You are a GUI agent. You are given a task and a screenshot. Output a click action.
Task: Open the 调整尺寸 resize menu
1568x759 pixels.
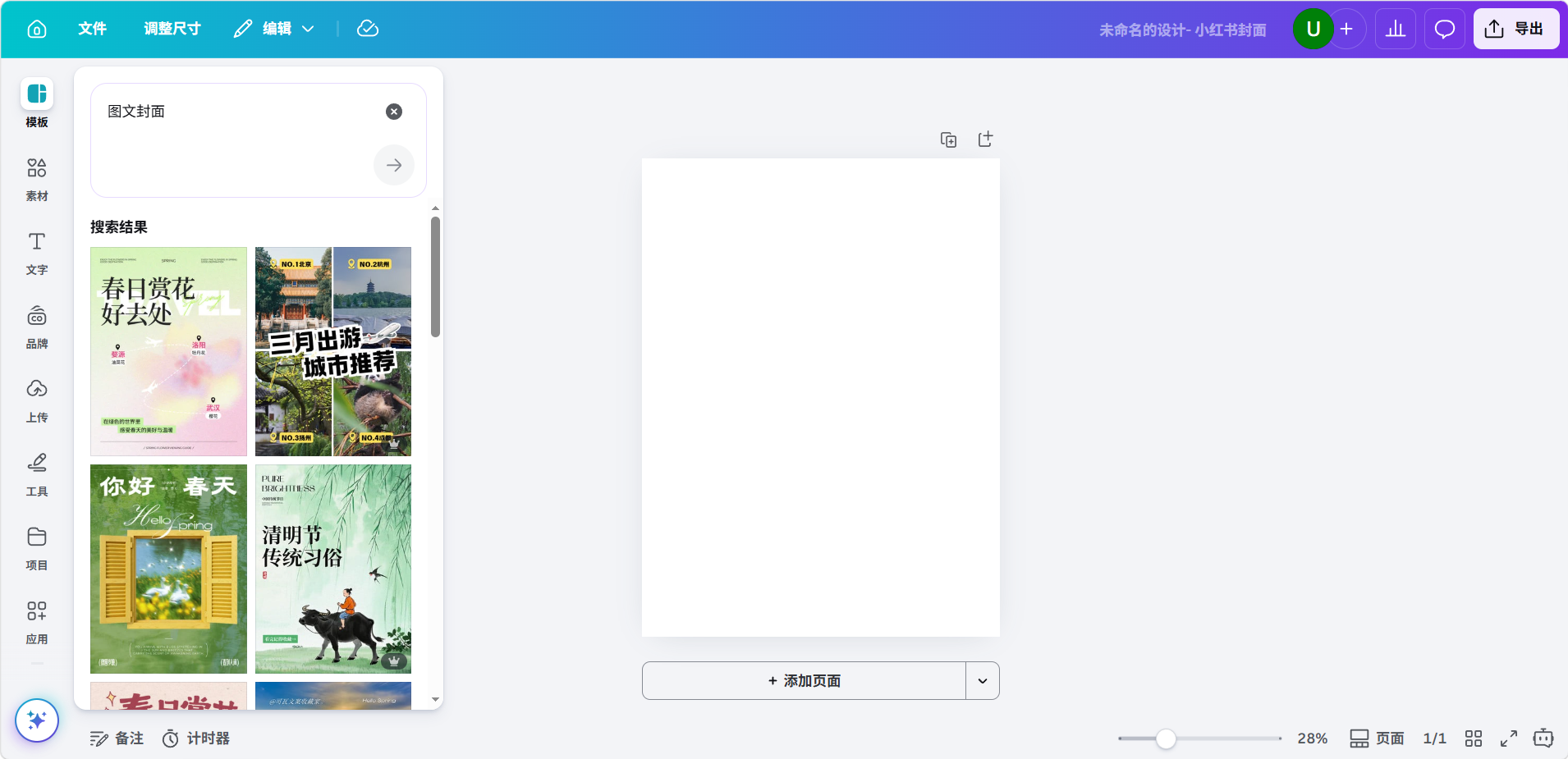point(172,29)
